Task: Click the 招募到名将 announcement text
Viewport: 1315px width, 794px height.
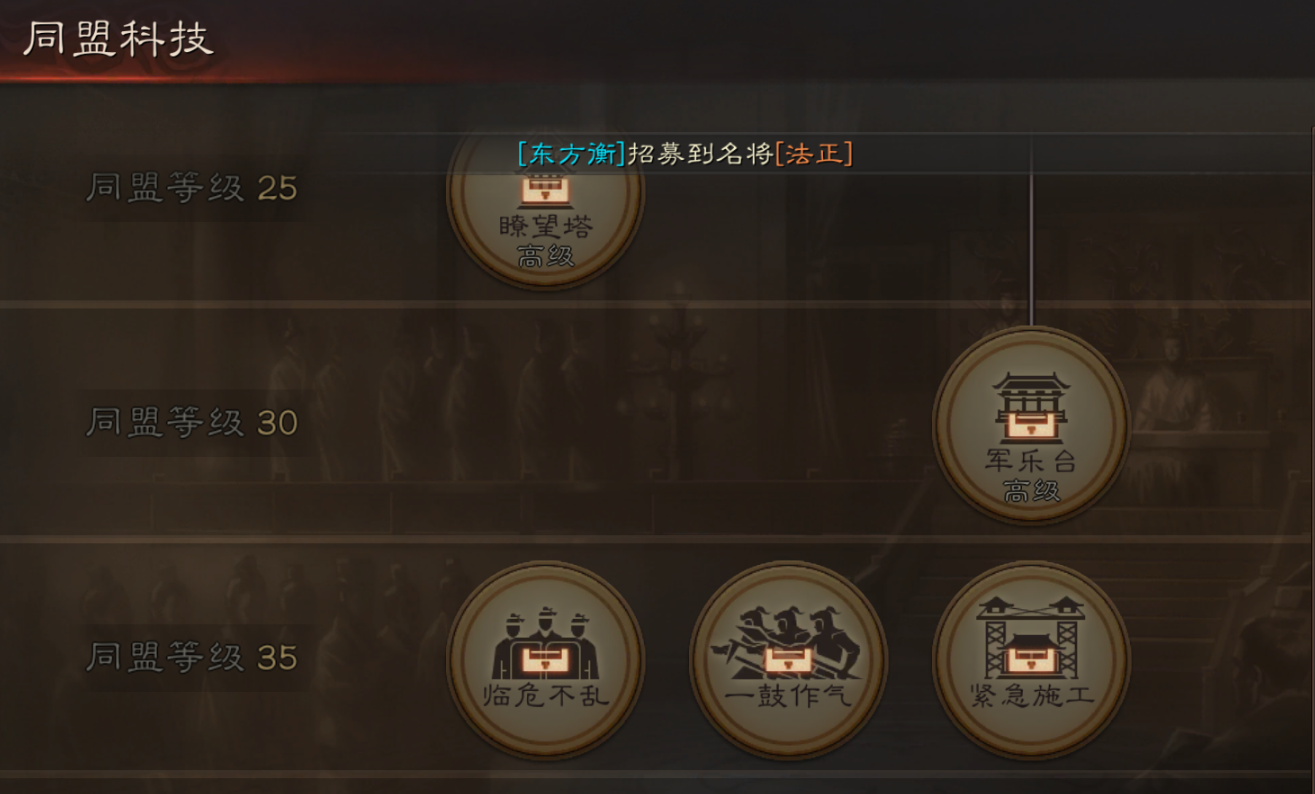Action: [x=700, y=154]
